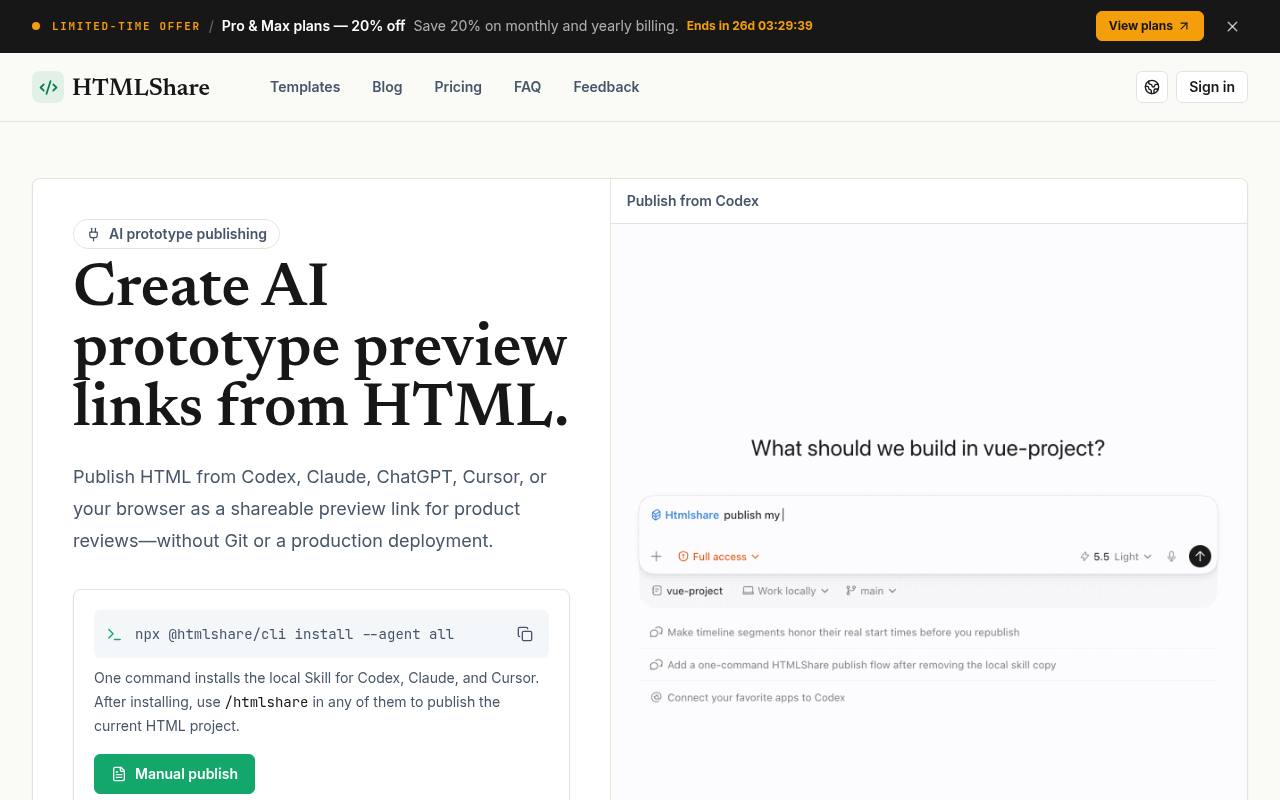Click the Connect your favorite apps to Codex row

[928, 697]
